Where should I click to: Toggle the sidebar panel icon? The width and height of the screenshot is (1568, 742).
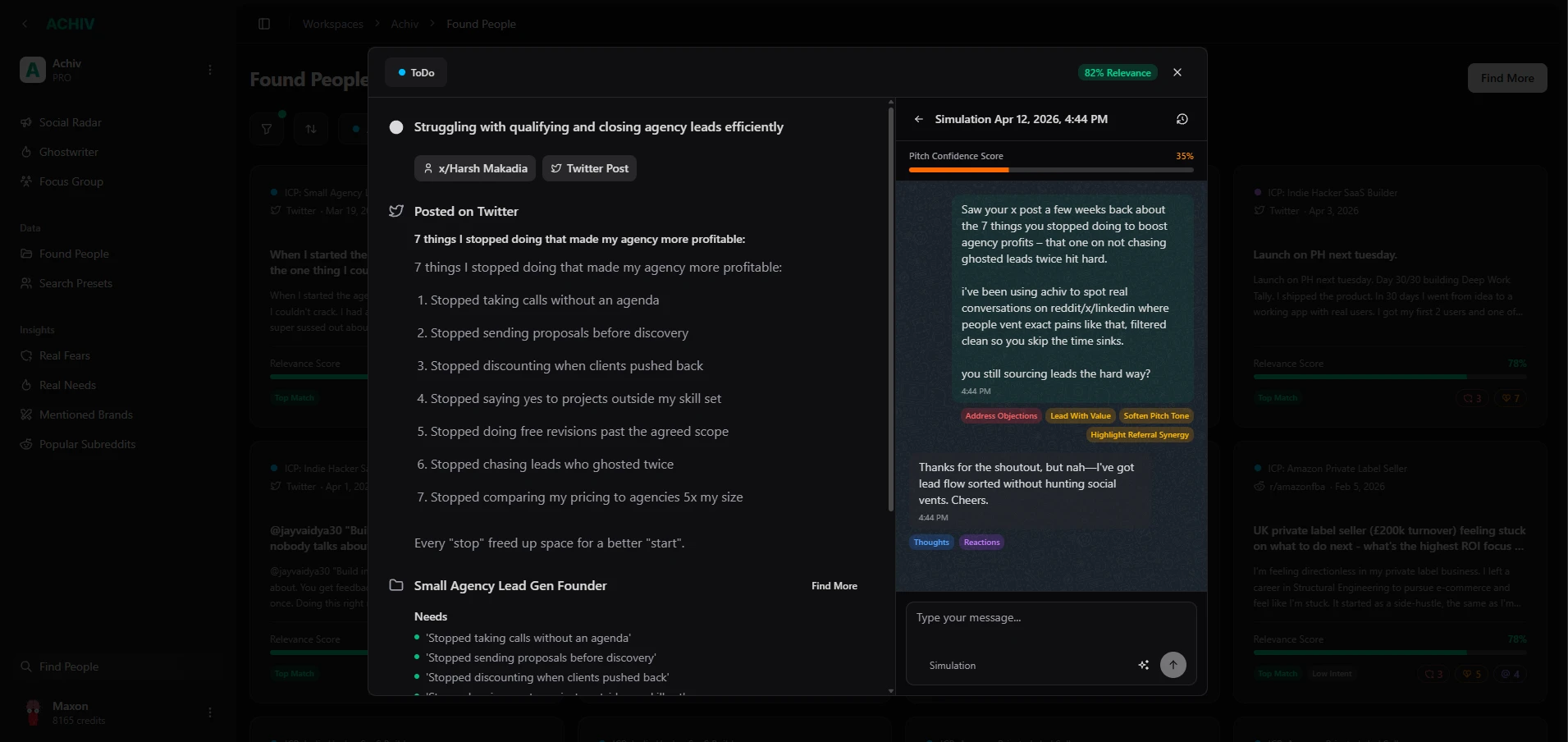click(x=264, y=24)
